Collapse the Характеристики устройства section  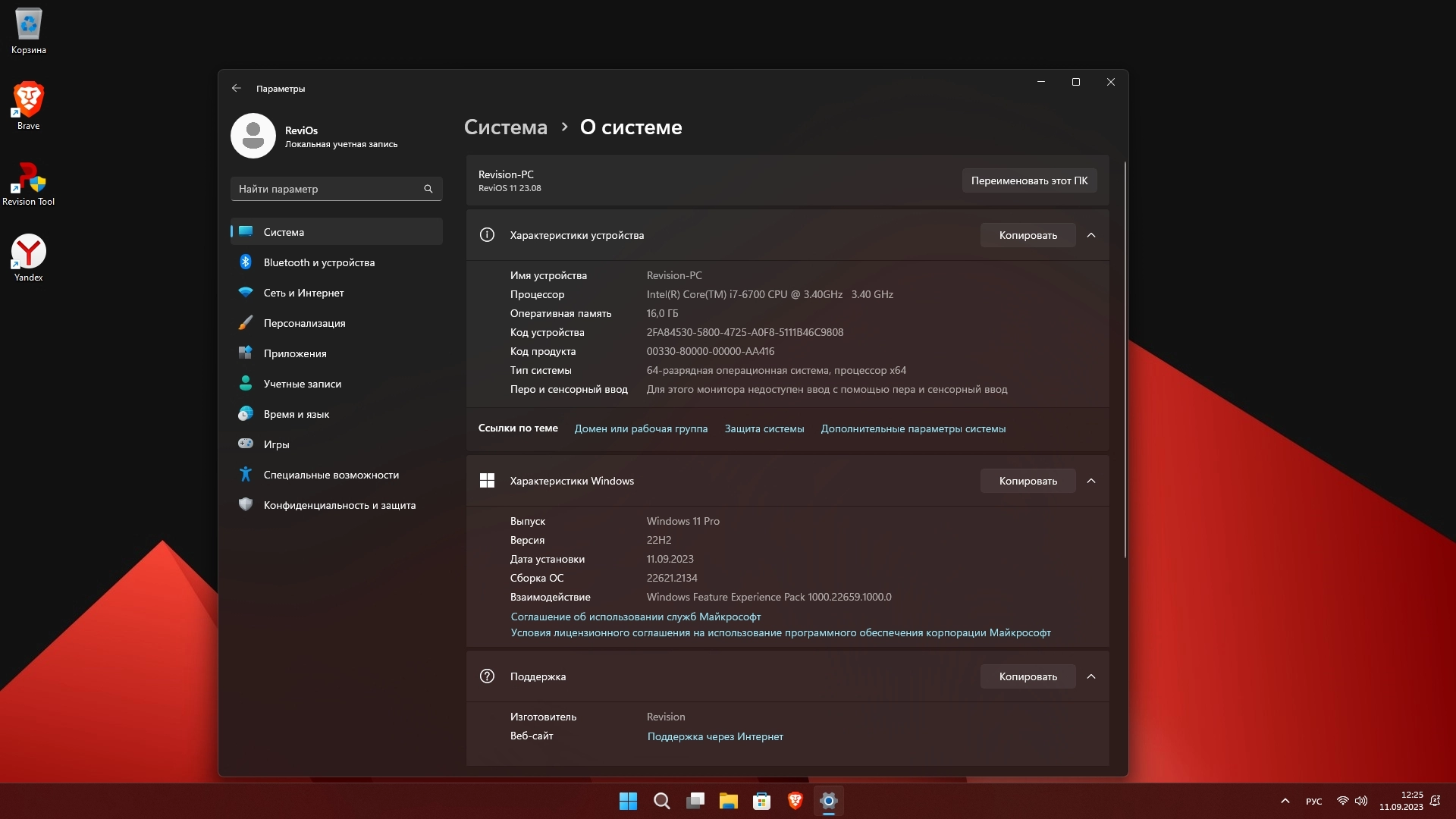tap(1091, 235)
